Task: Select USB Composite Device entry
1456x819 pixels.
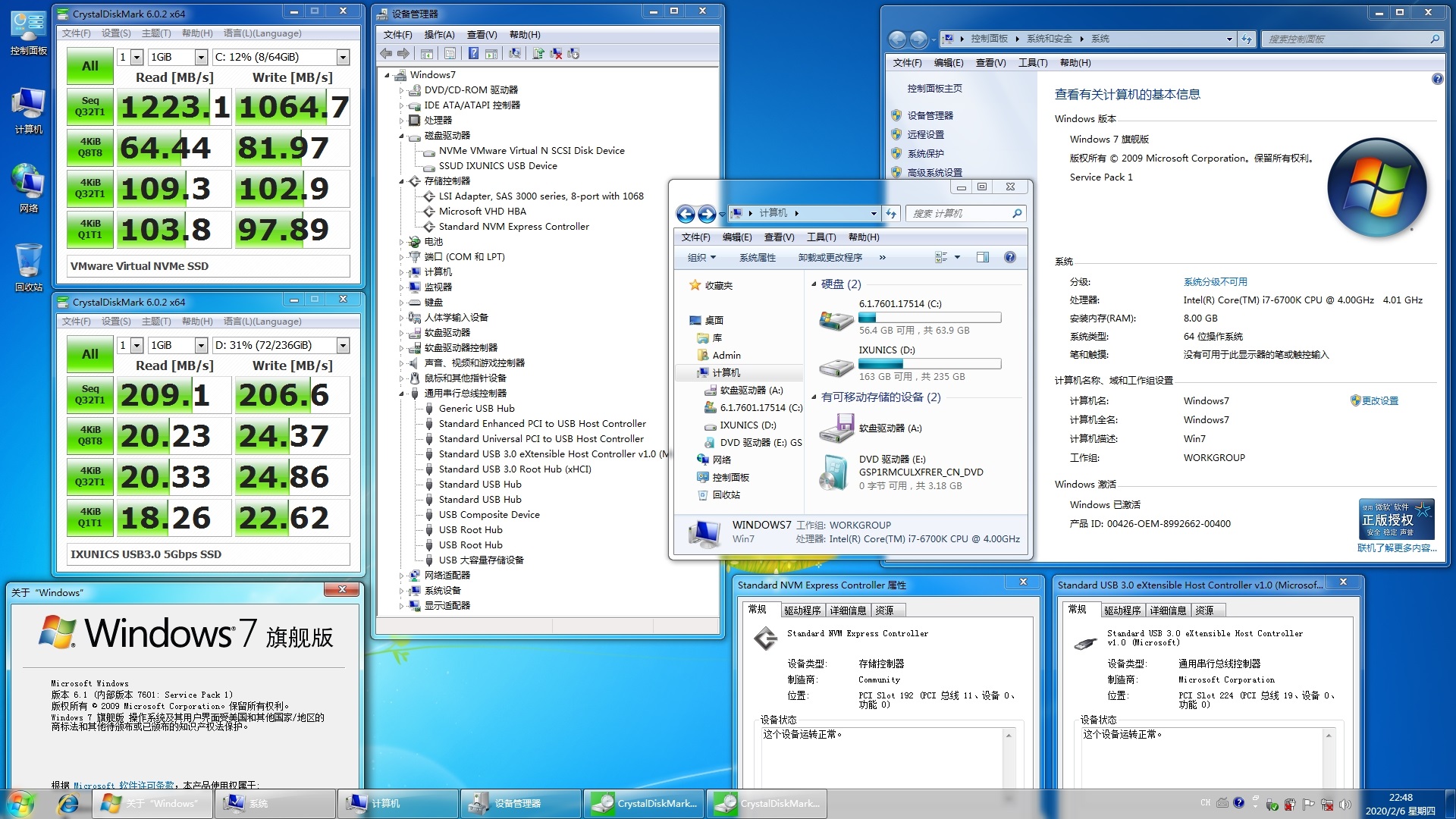Action: pyautogui.click(x=489, y=515)
